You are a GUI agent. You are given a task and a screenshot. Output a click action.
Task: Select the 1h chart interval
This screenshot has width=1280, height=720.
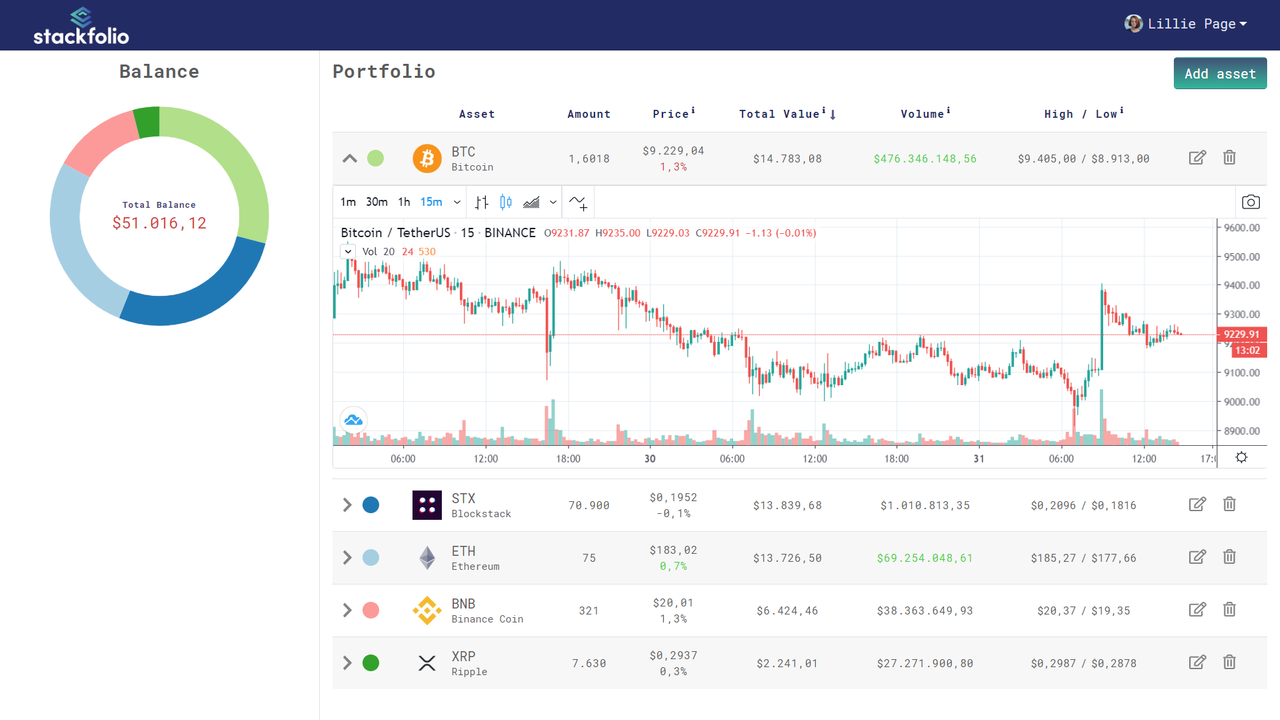click(x=404, y=202)
